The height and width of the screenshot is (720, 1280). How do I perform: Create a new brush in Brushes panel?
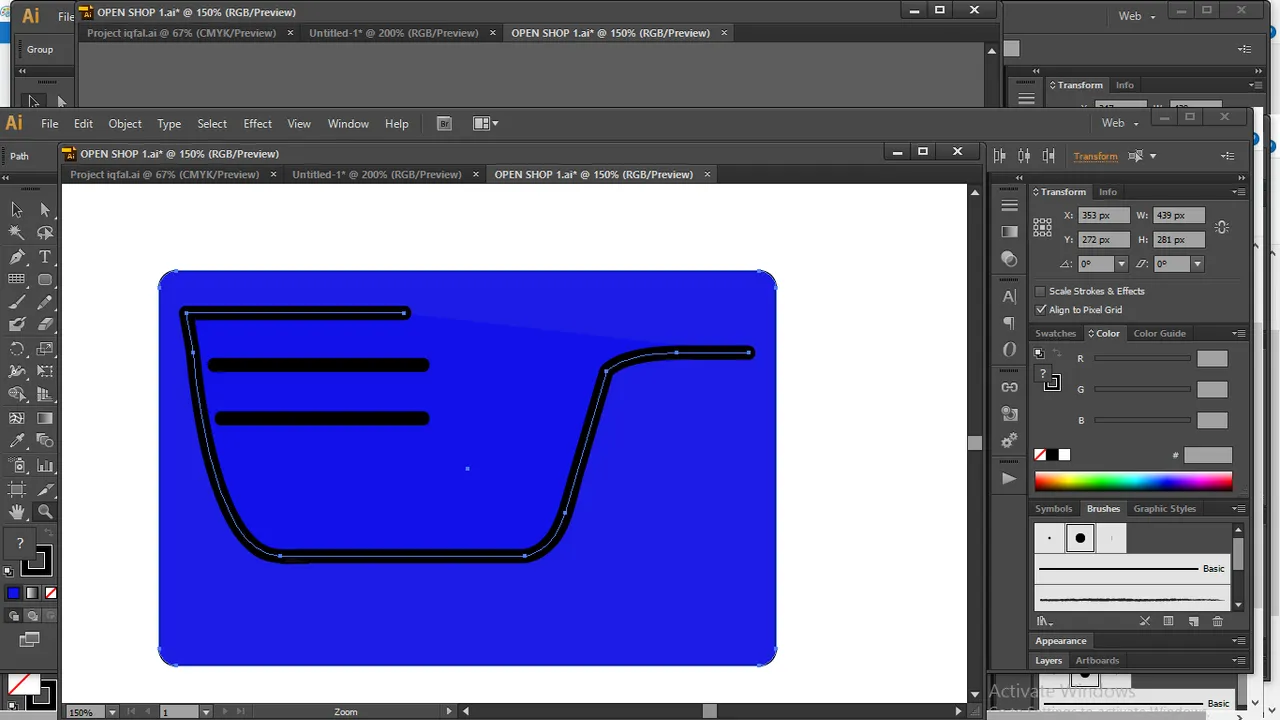pyautogui.click(x=1193, y=621)
